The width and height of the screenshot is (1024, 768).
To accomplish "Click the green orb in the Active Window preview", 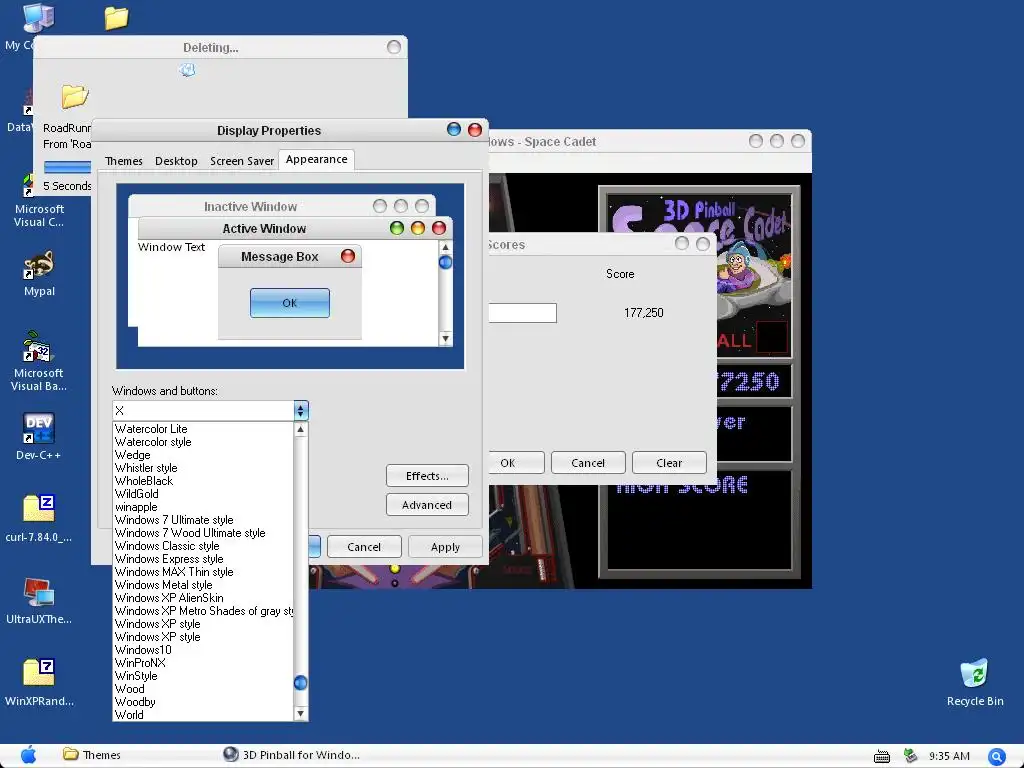I will point(396,228).
